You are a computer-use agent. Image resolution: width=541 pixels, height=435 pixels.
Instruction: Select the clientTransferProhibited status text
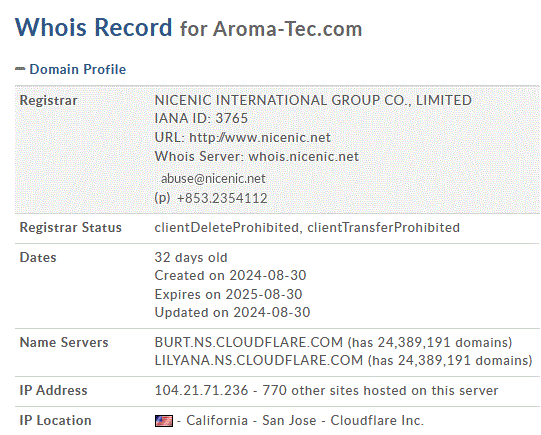(383, 228)
